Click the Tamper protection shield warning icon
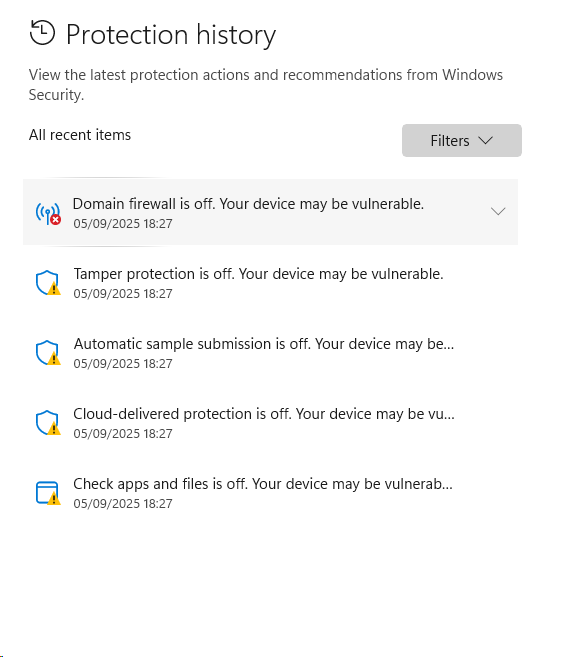The height and width of the screenshot is (657, 561). pos(48,283)
